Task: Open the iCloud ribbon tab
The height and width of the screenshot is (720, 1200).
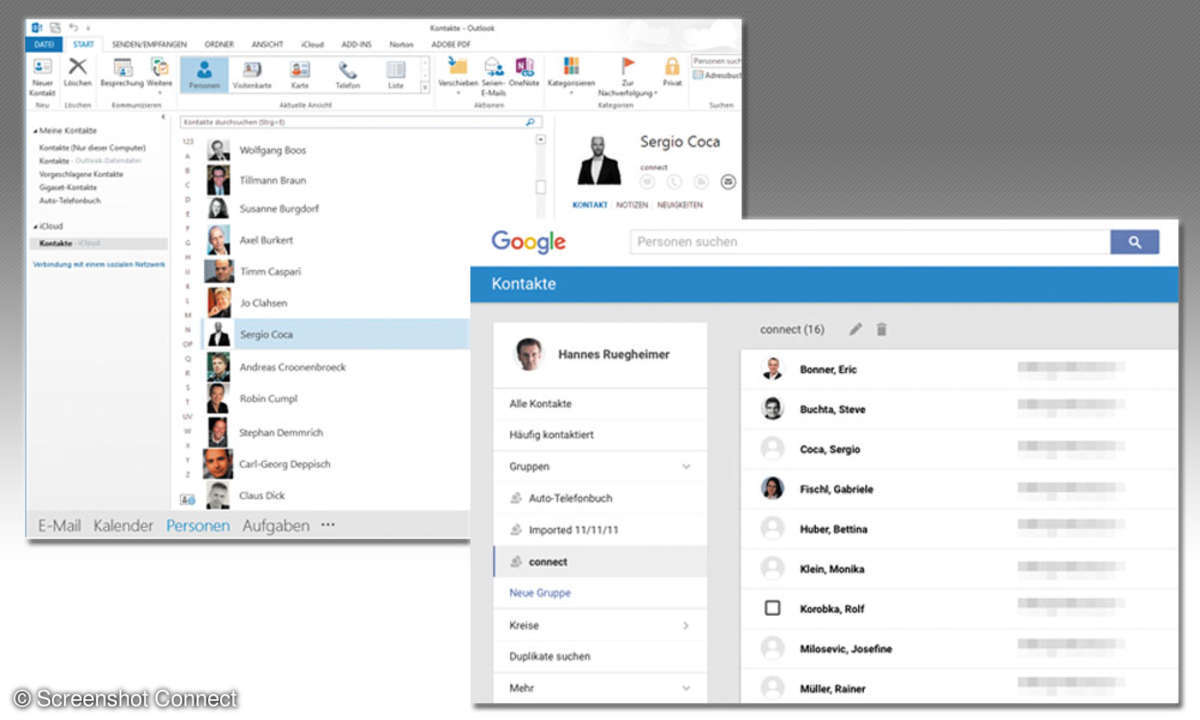Action: tap(312, 44)
